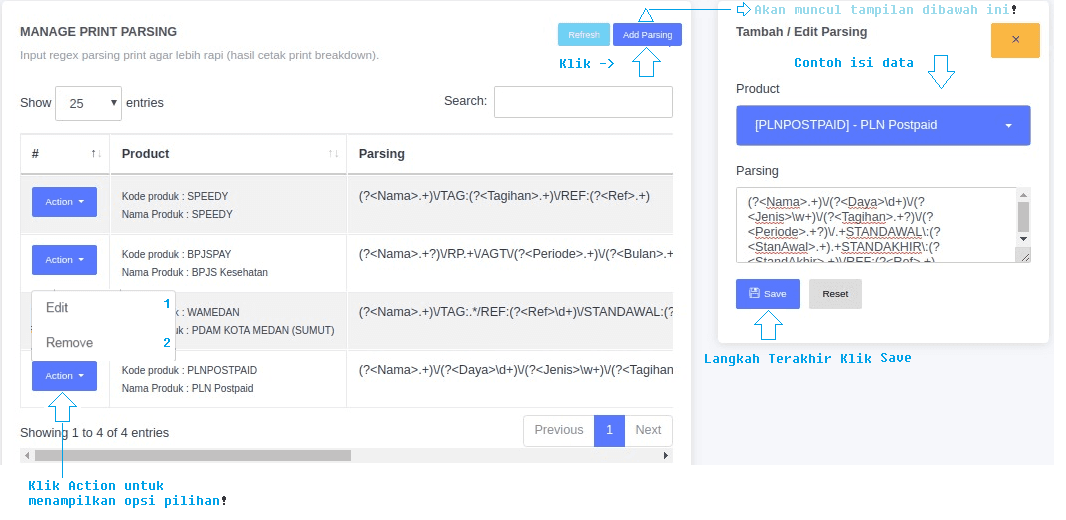Choose Edit from the action menu
The height and width of the screenshot is (520, 1066).
point(58,308)
